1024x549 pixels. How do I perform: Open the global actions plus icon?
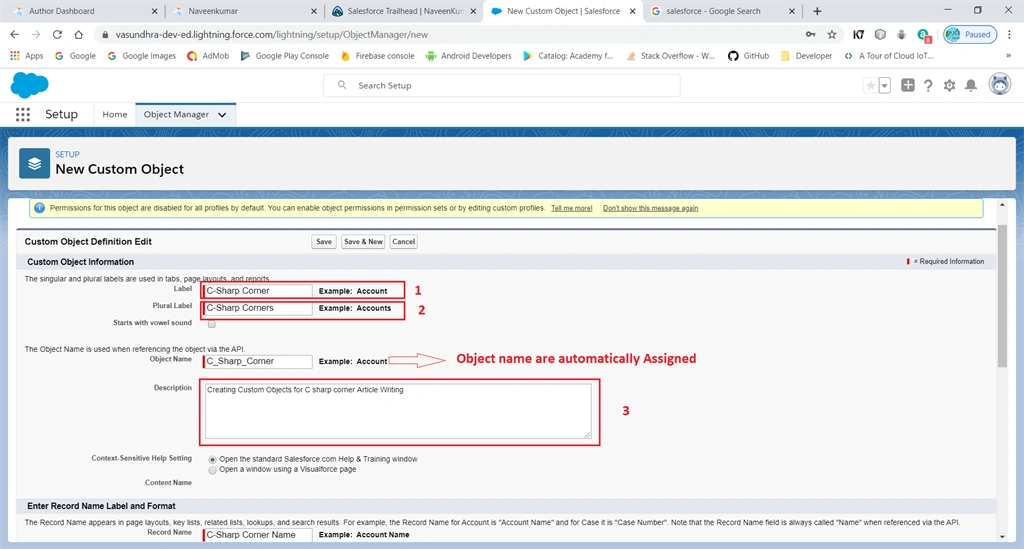coord(908,85)
